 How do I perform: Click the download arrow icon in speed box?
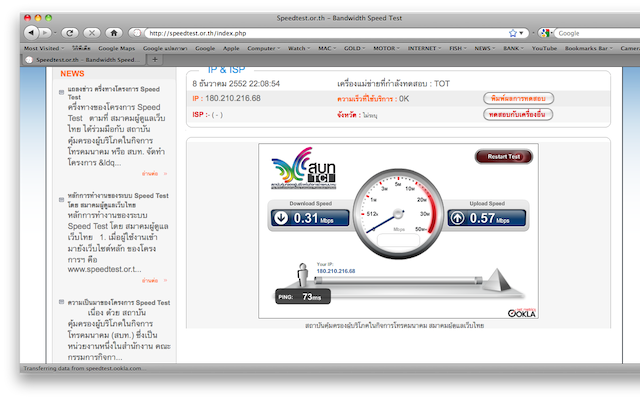pos(281,218)
